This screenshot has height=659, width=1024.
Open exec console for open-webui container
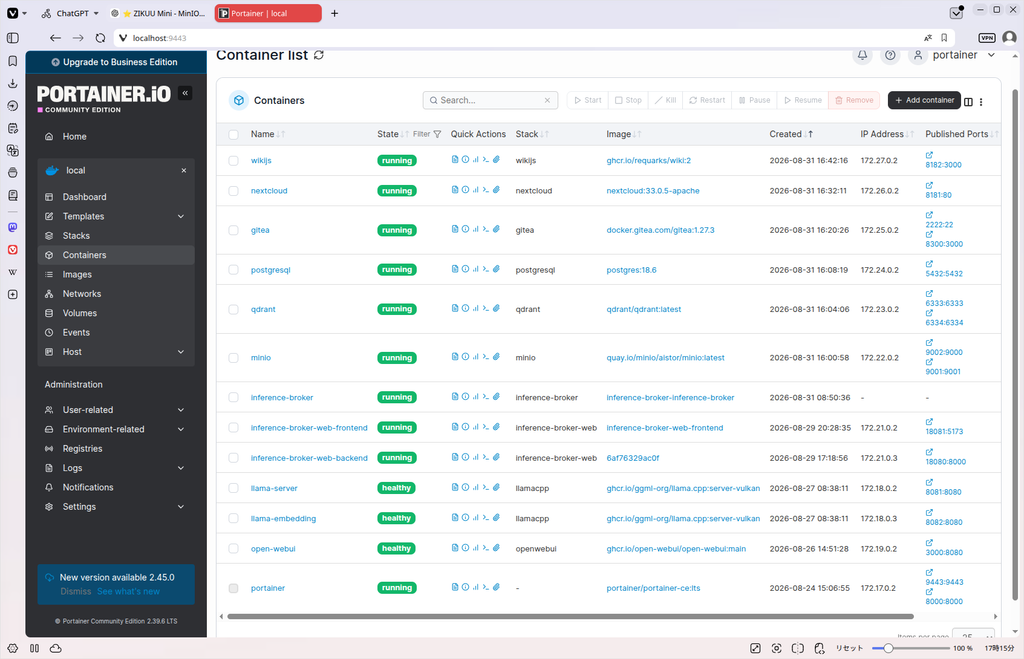tap(486, 548)
